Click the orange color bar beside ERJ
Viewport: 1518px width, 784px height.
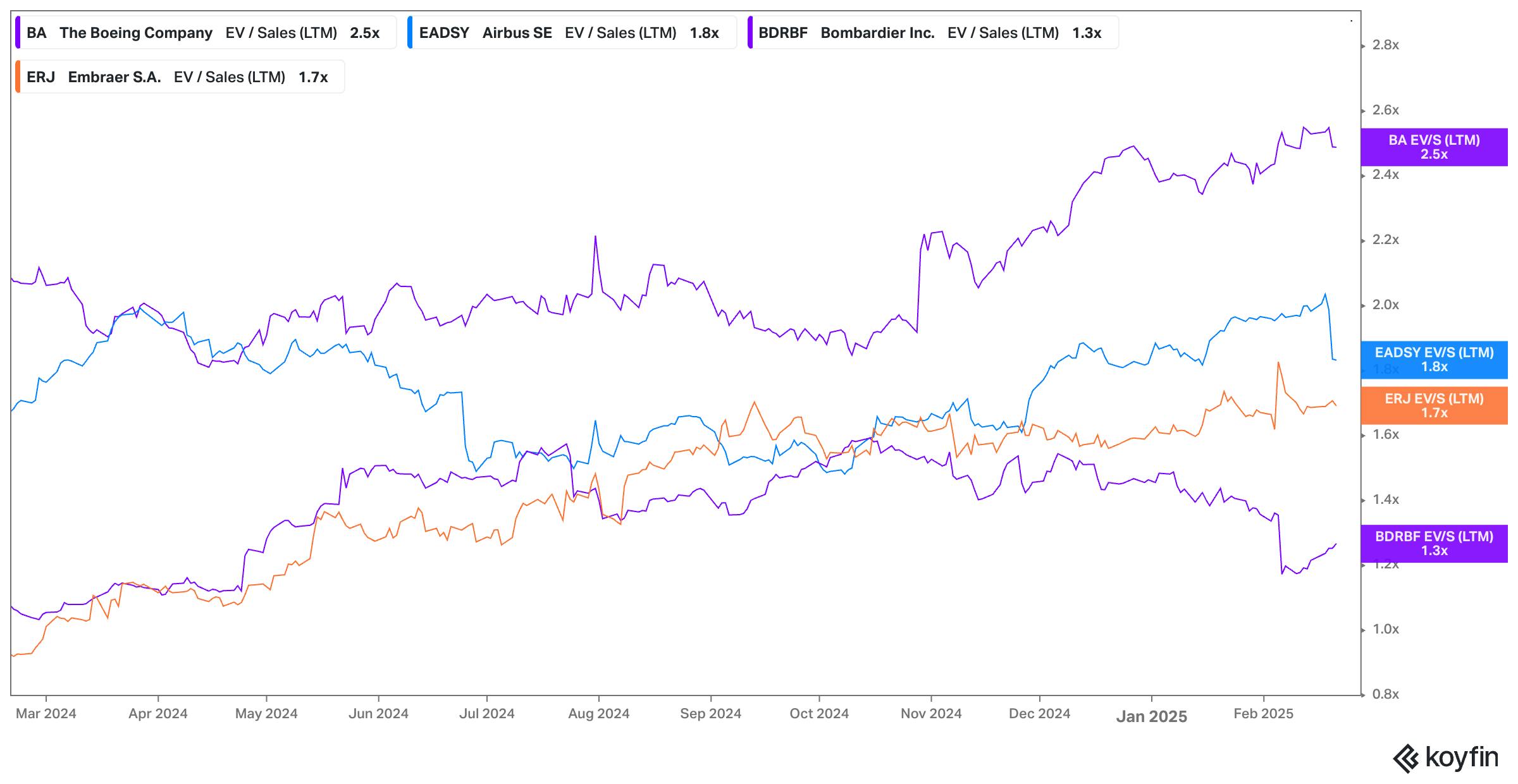click(x=18, y=77)
